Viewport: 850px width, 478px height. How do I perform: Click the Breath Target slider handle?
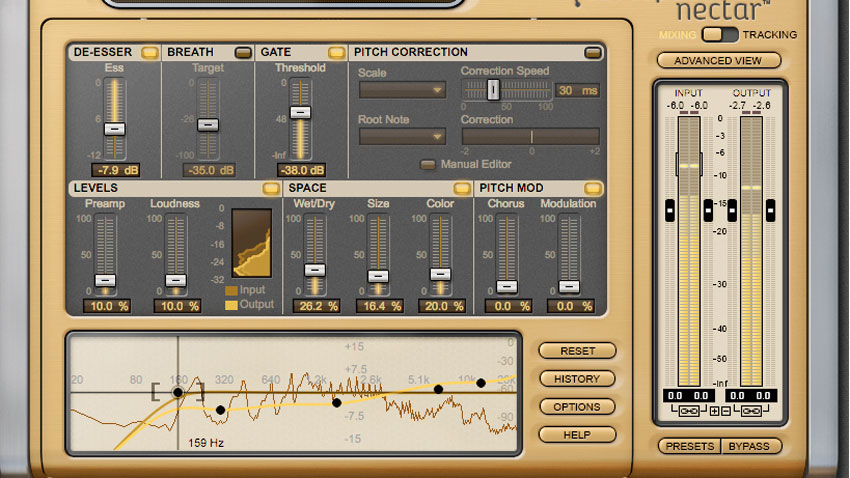[x=208, y=125]
